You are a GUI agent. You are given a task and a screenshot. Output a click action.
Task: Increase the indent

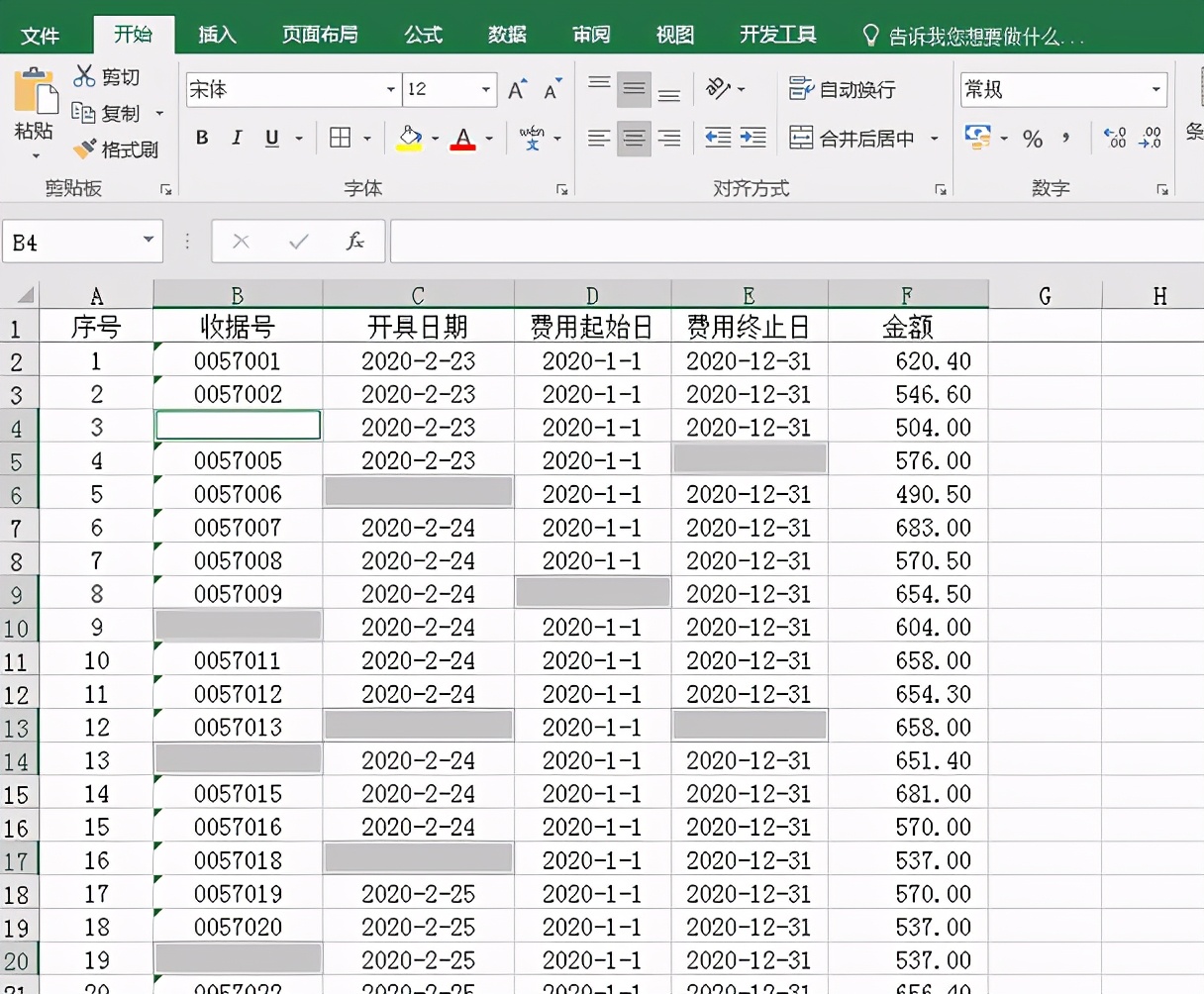tap(752, 138)
